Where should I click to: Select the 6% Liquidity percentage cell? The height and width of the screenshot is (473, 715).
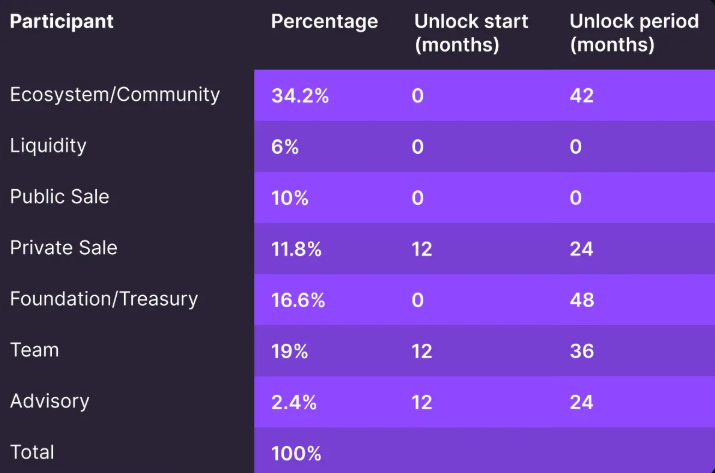(285, 147)
